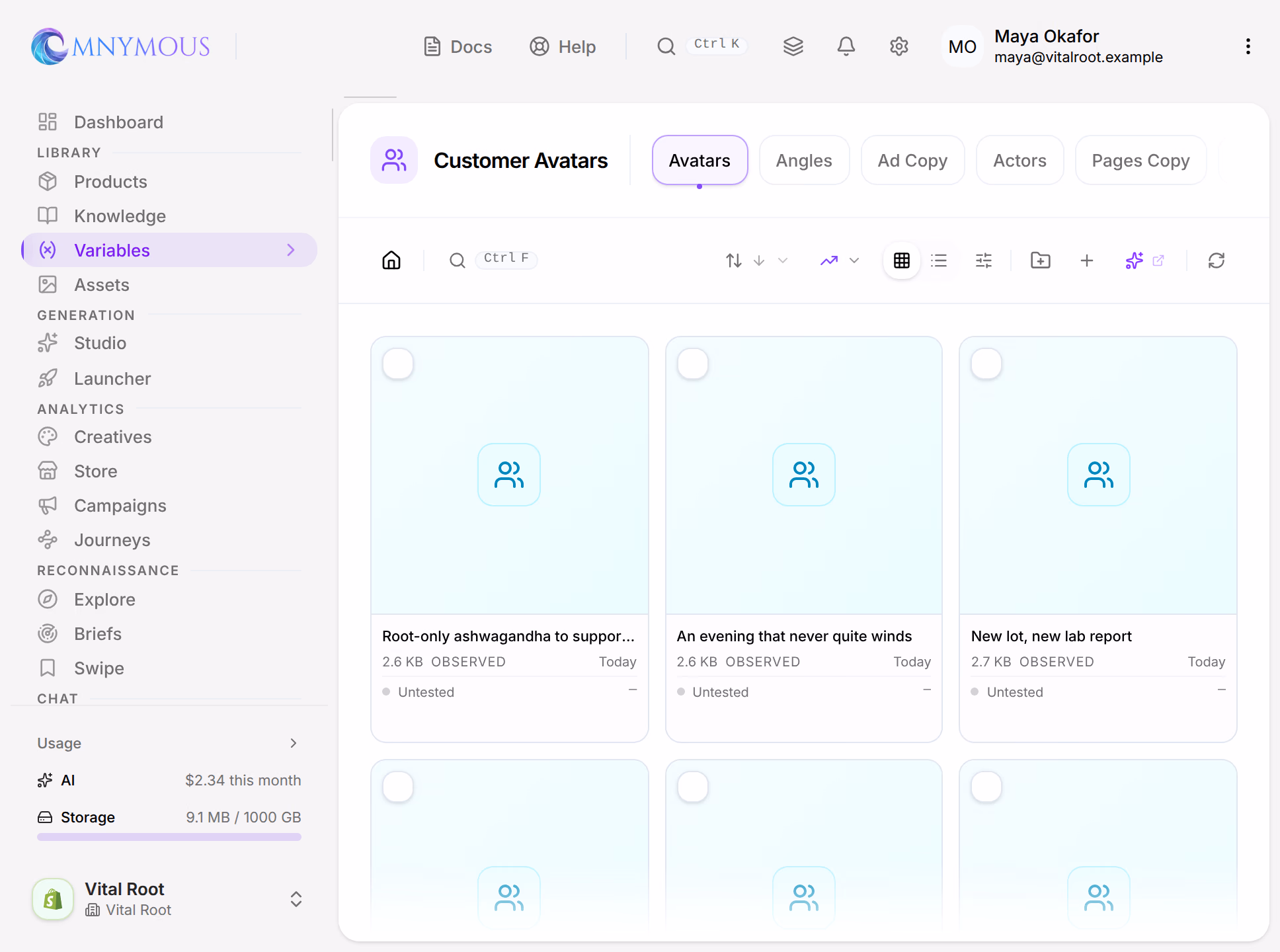
Task: Open Campaigns analytics
Action: coord(169,506)
